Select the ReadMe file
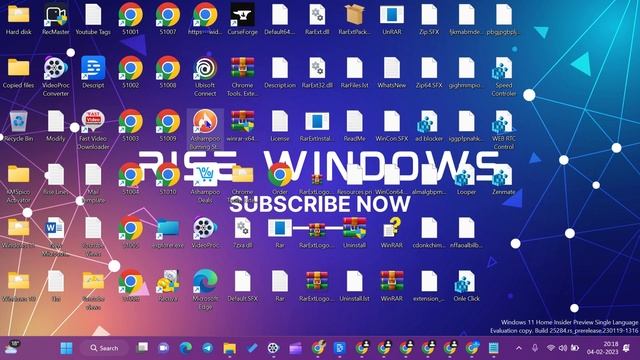640x360 pixels. pos(354,126)
